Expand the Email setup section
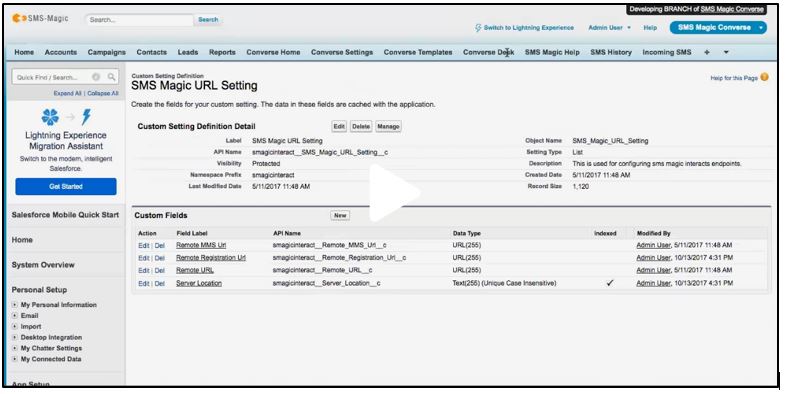This screenshot has width=787, height=394. click(15, 316)
